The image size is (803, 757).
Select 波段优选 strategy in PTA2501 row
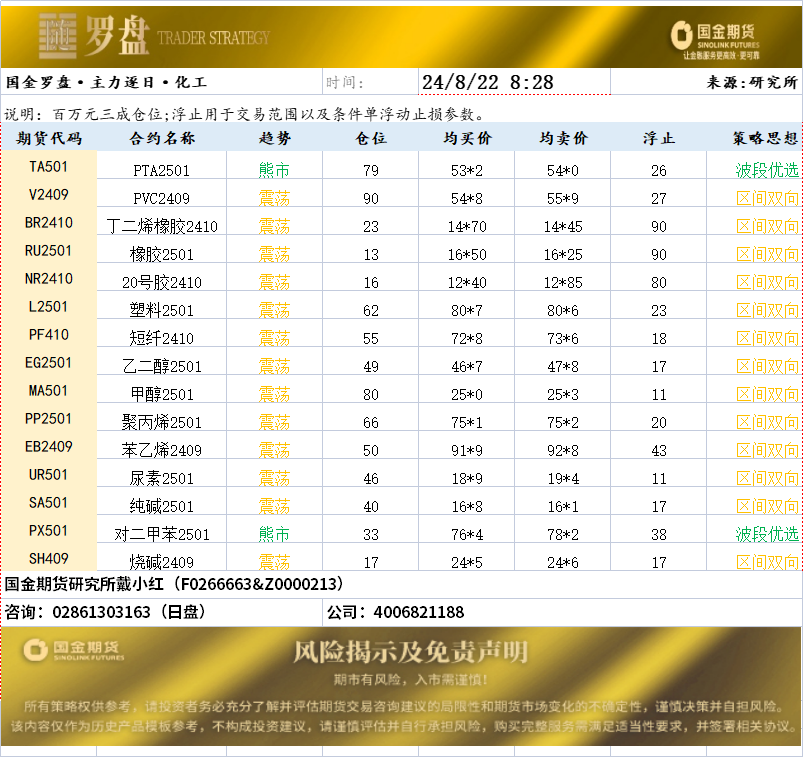(x=767, y=171)
